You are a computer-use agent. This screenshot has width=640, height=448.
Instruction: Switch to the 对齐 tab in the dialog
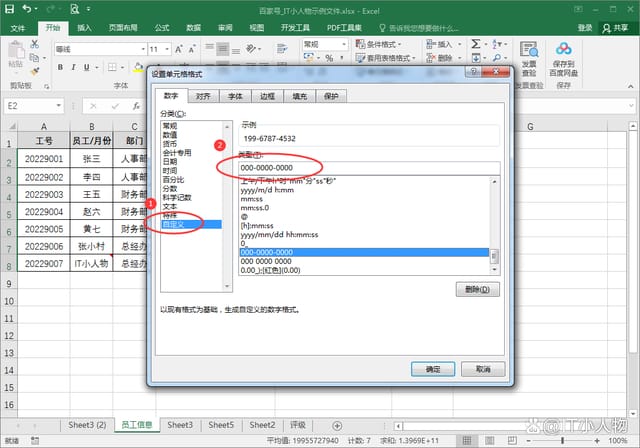pos(203,96)
